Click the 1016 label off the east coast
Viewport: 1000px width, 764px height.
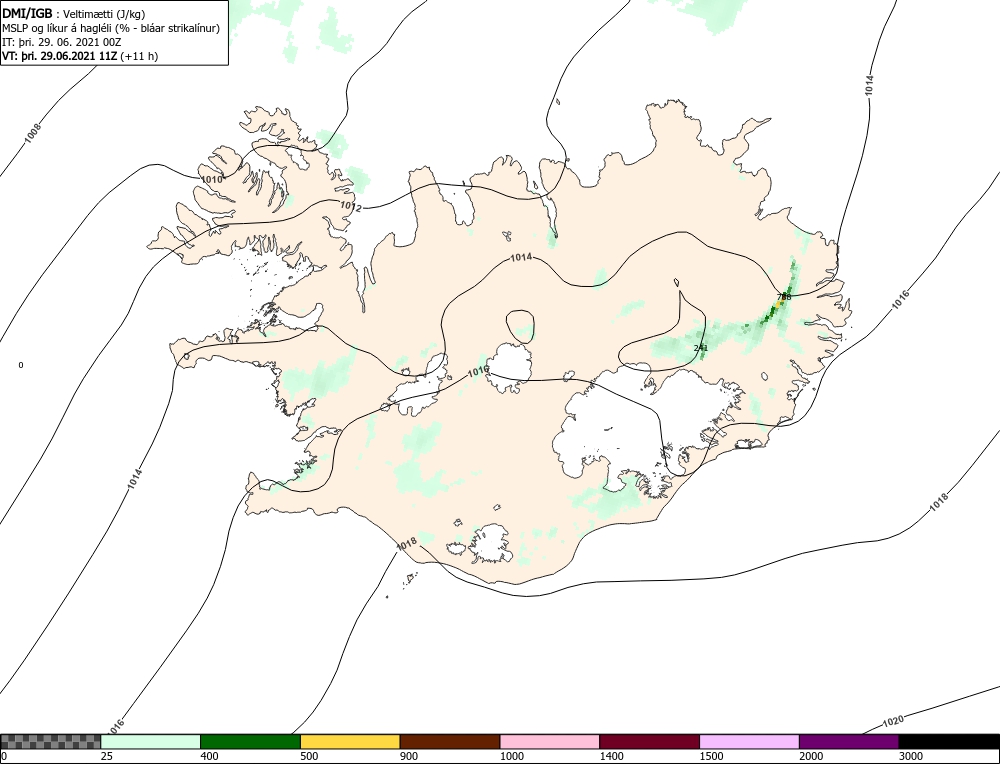pos(901,300)
